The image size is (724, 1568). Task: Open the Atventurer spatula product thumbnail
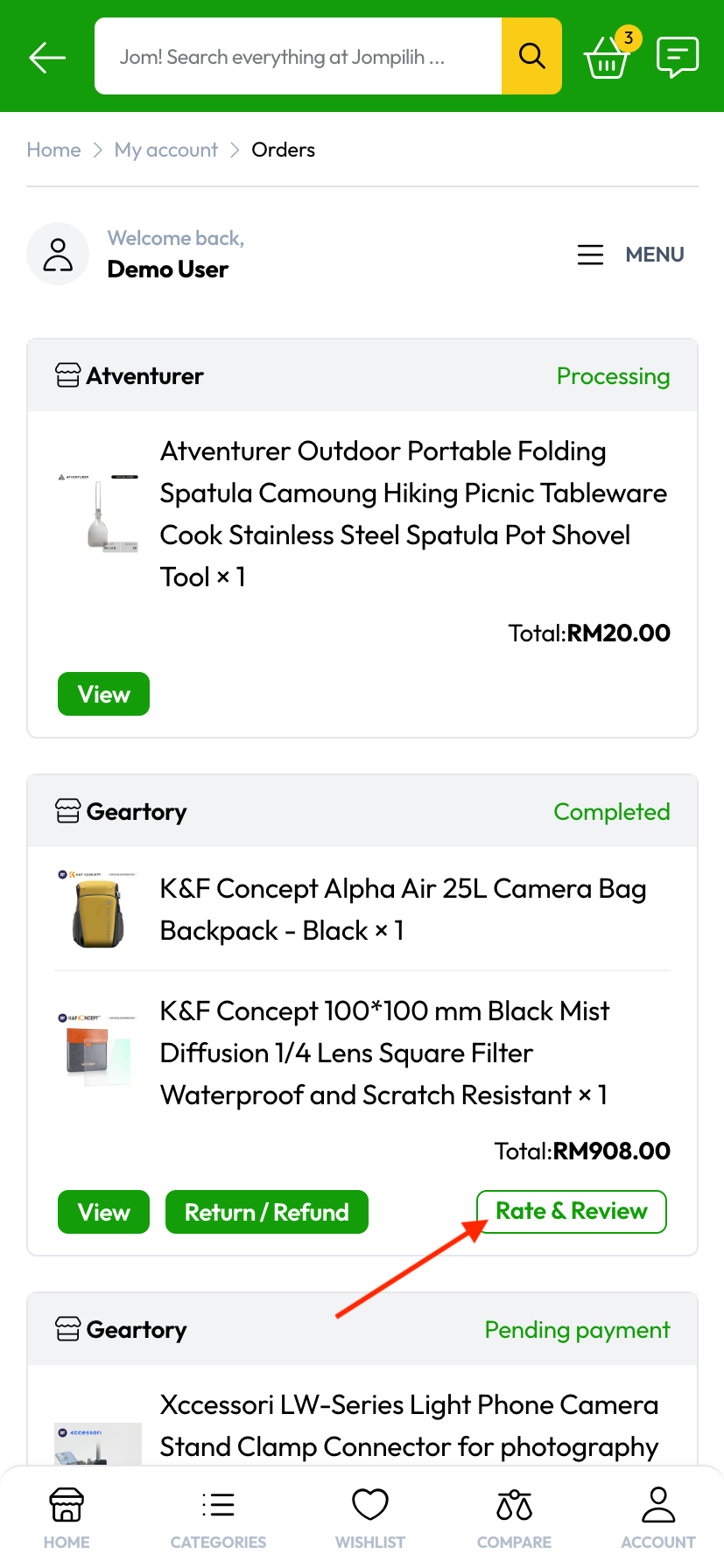(98, 514)
